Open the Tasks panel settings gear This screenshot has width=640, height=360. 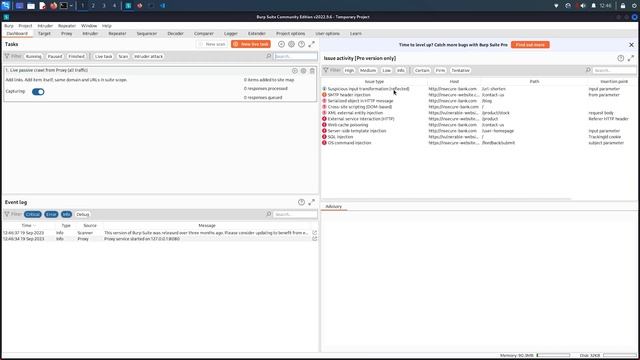click(x=291, y=44)
